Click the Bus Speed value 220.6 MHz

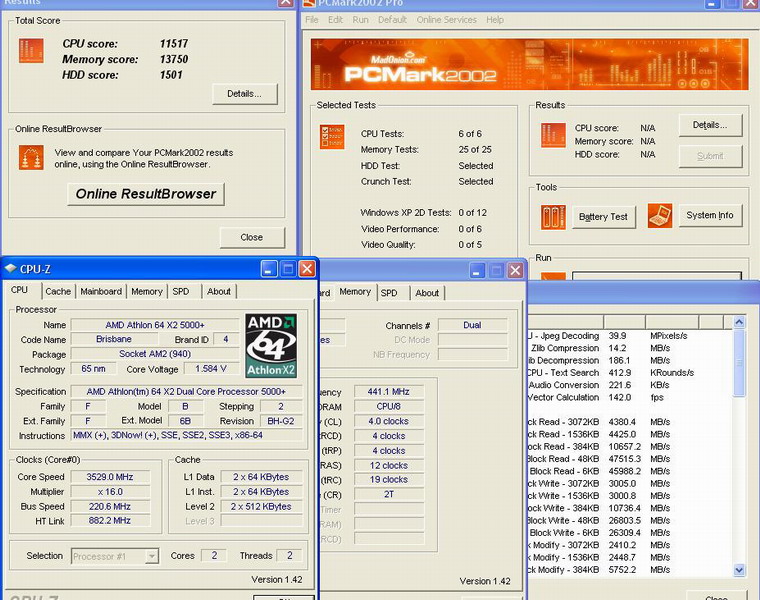pyautogui.click(x=110, y=506)
